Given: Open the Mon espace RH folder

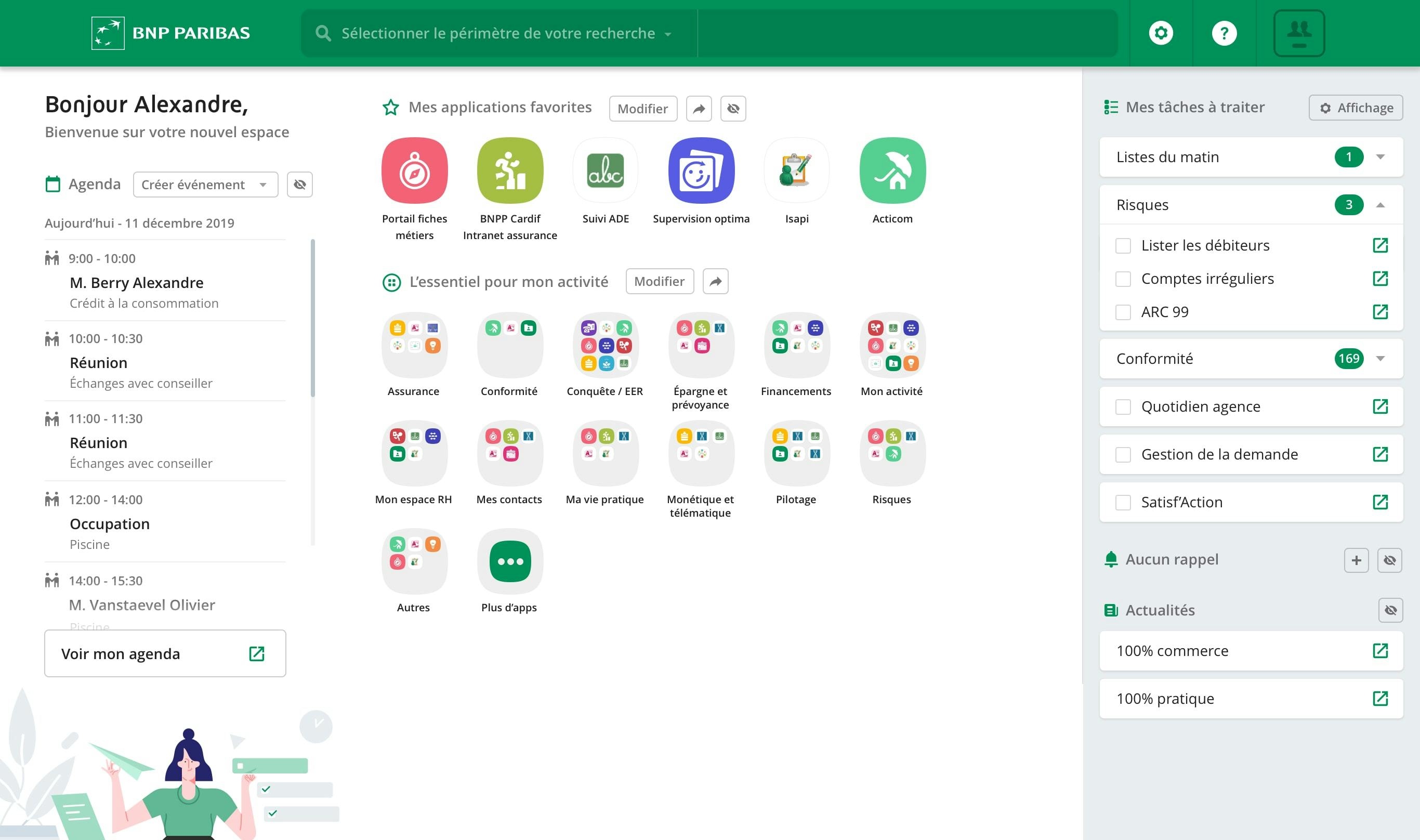Looking at the screenshot, I should (x=414, y=453).
